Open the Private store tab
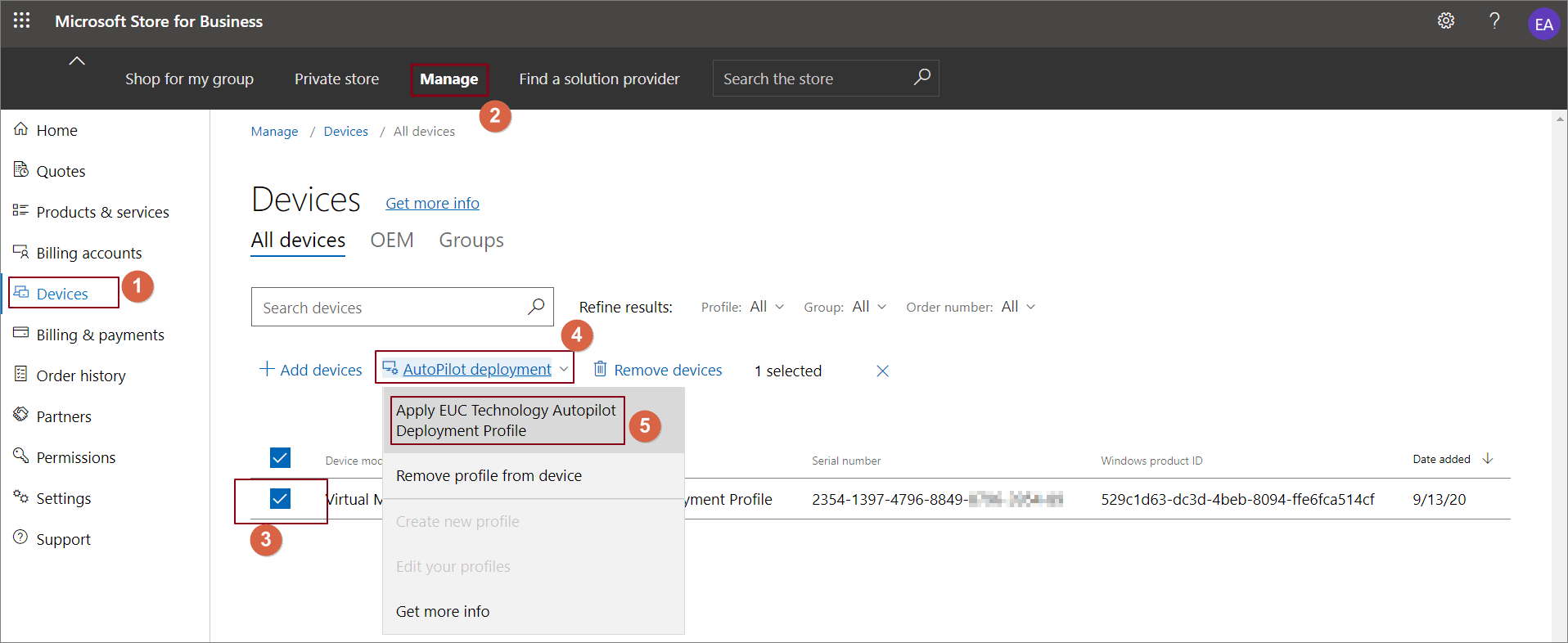Screen dimensions: 1568x643 pyautogui.click(x=336, y=79)
